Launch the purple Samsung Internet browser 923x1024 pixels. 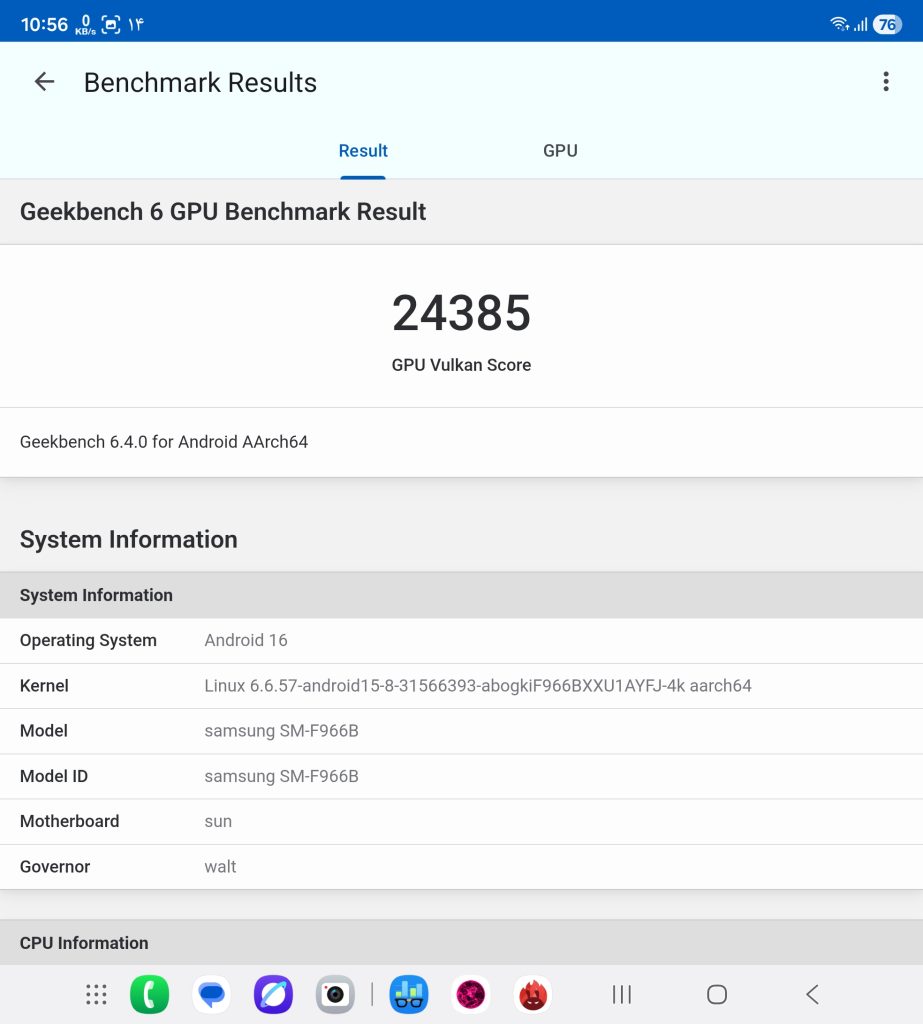[273, 994]
